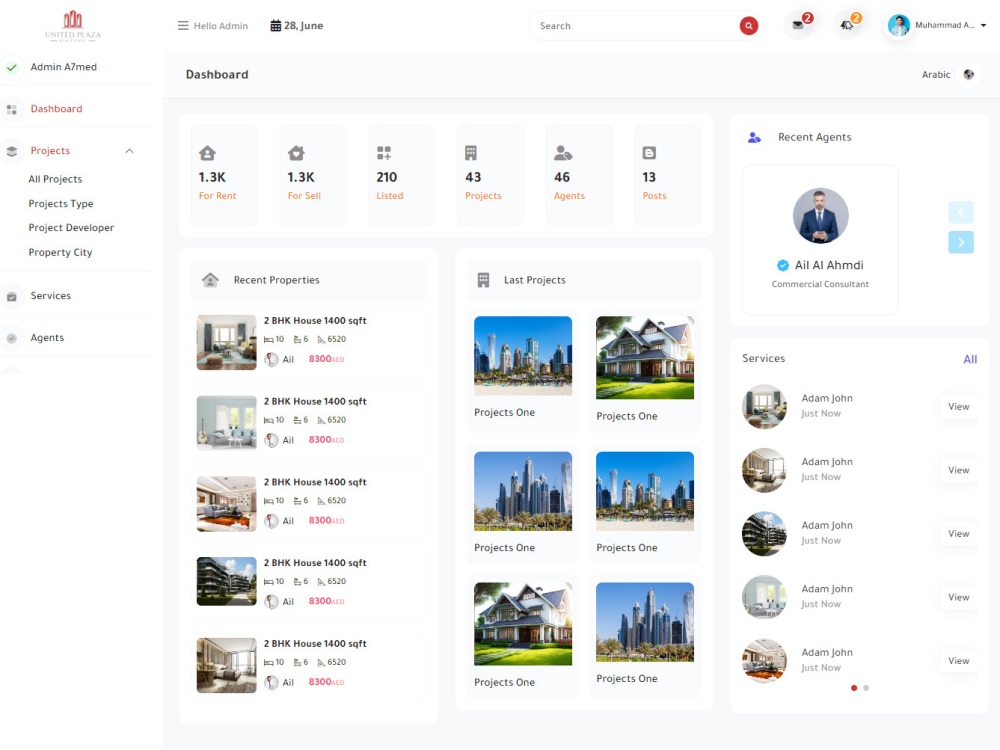The height and width of the screenshot is (750, 1000).
Task: Open the apartment building property thumbnail
Action: (x=226, y=582)
